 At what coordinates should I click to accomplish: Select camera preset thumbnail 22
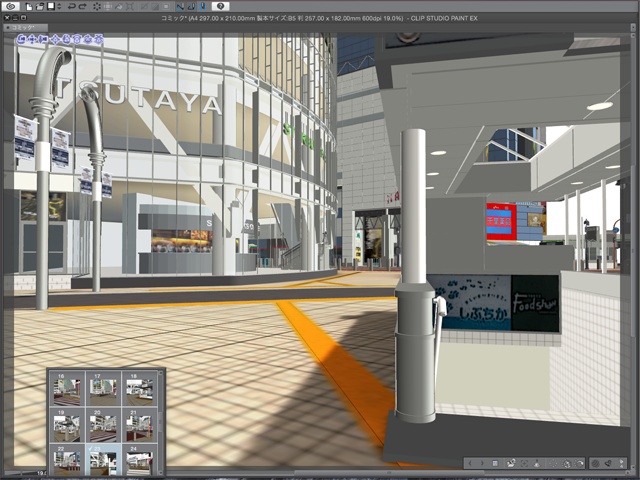click(67, 460)
